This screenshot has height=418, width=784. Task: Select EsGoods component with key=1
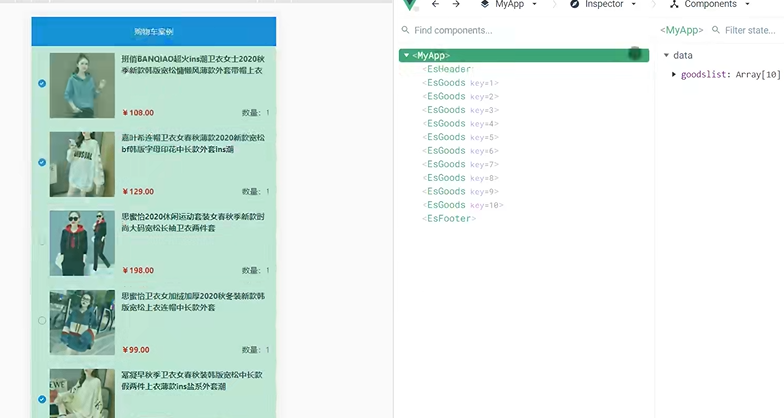tap(460, 82)
